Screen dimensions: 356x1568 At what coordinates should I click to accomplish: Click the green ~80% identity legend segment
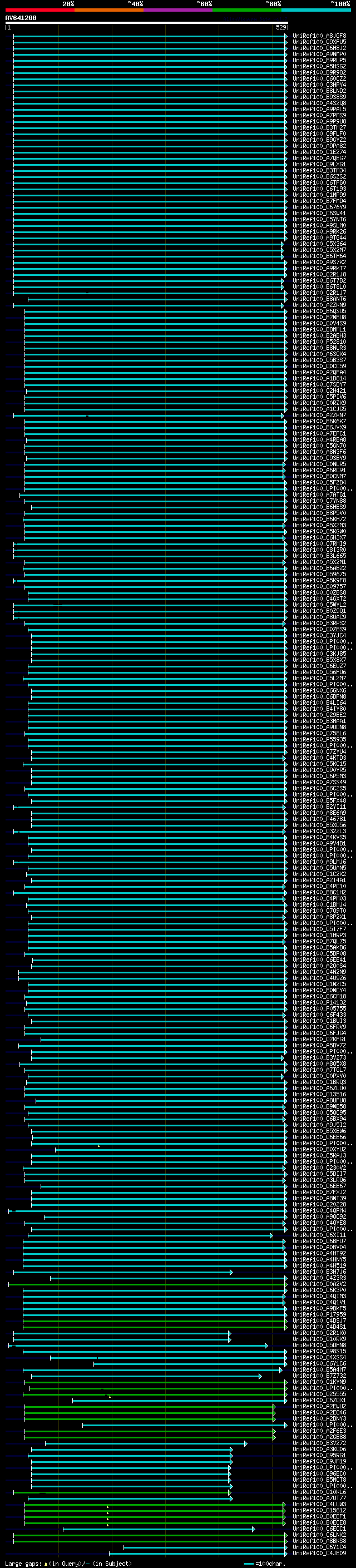click(x=247, y=10)
